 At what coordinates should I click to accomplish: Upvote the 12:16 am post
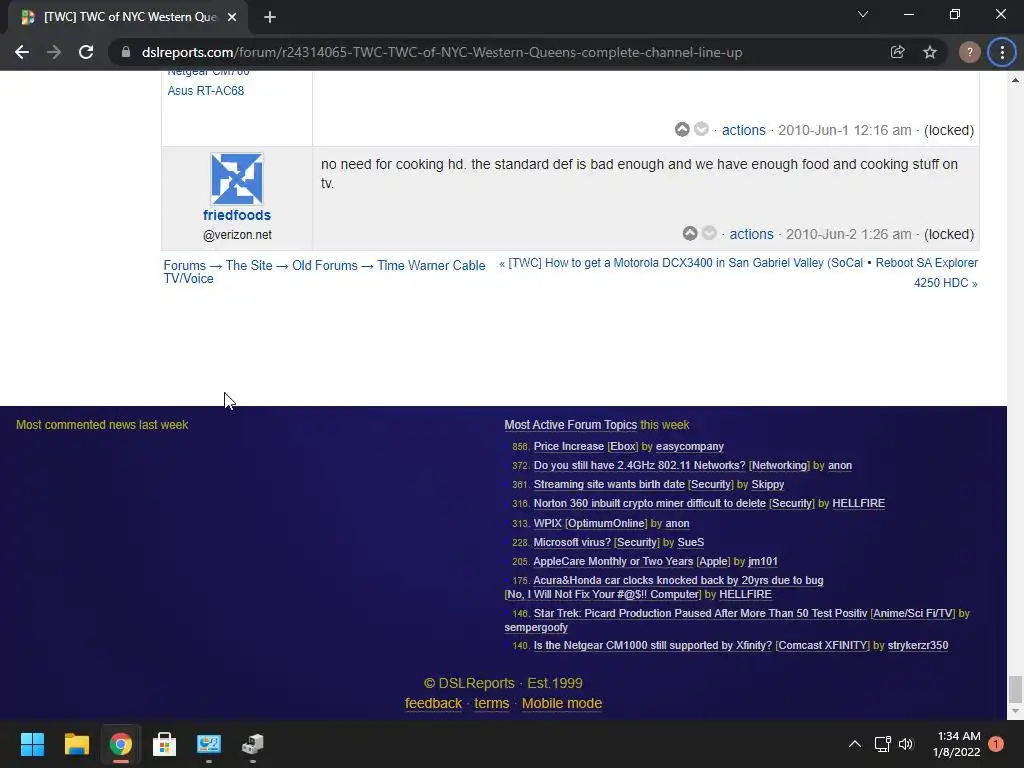point(682,129)
